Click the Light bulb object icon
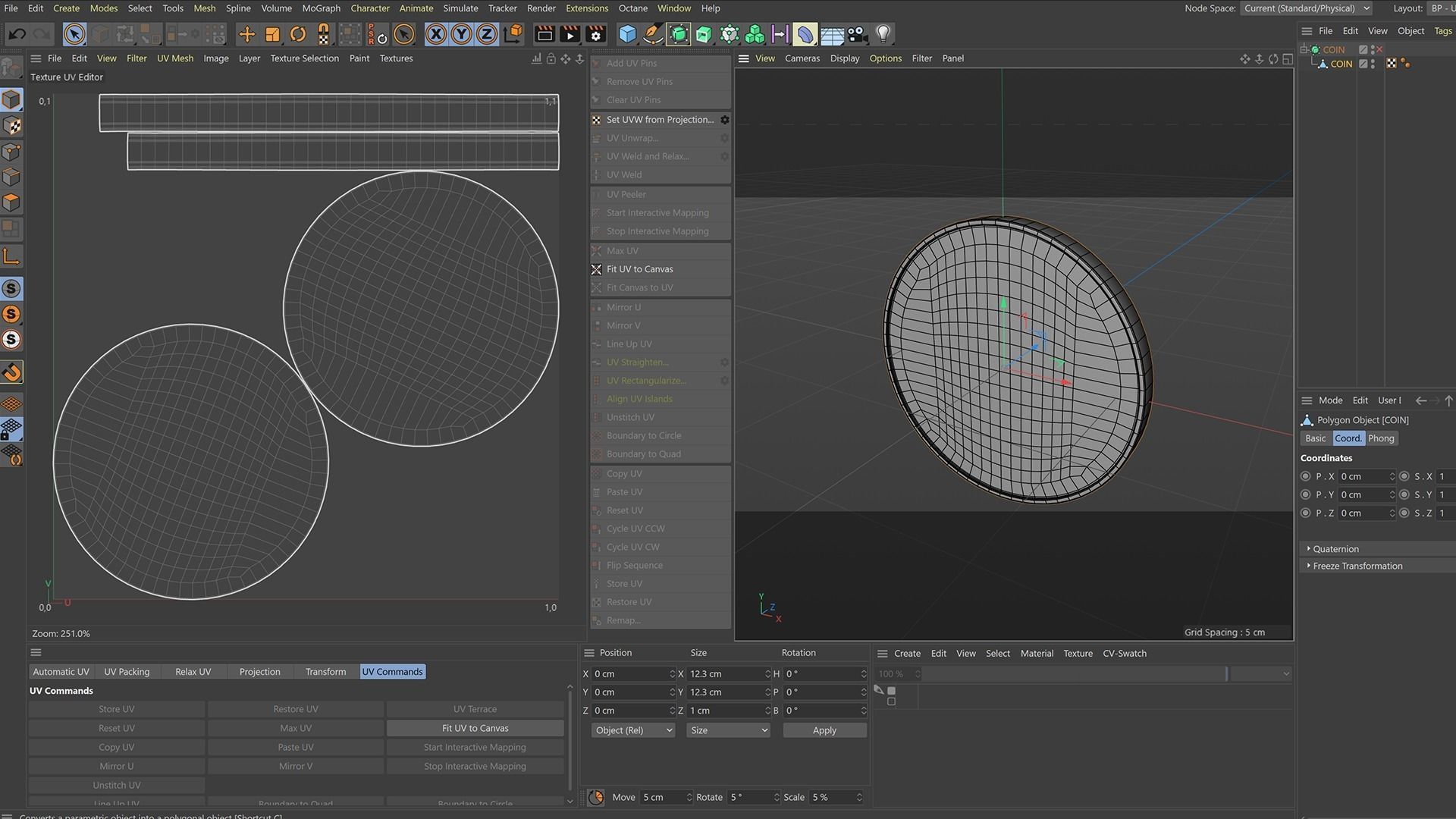The height and width of the screenshot is (819, 1456). tap(883, 34)
